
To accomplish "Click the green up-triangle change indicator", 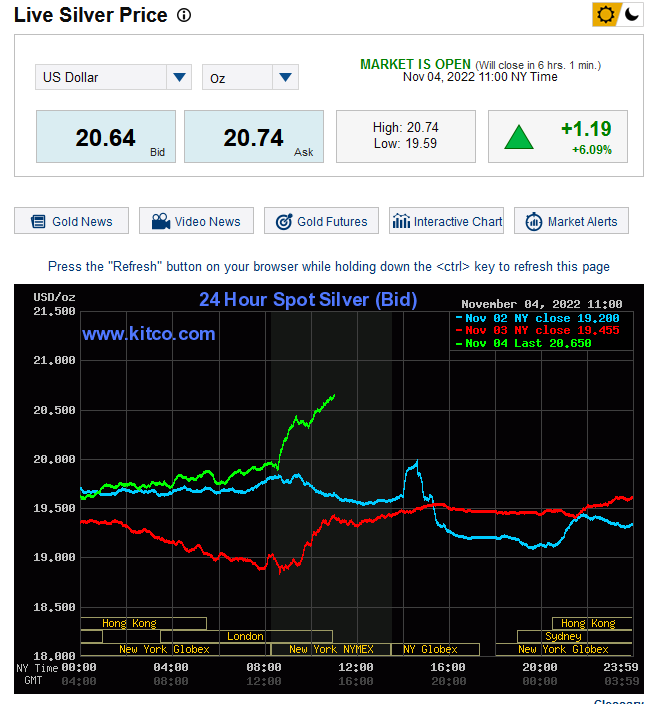I will (x=519, y=137).
